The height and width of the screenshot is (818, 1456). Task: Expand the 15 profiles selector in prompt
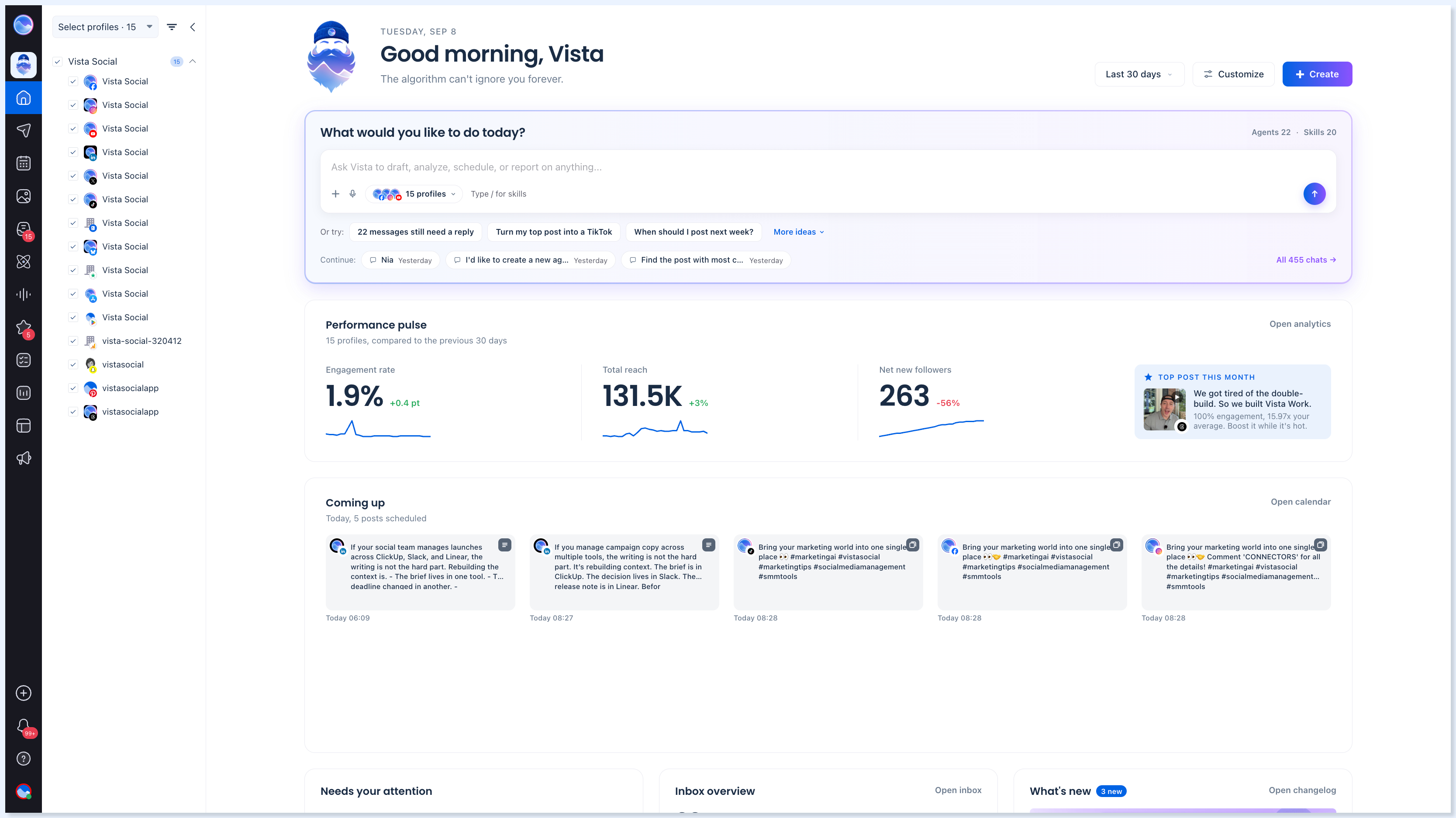(414, 194)
